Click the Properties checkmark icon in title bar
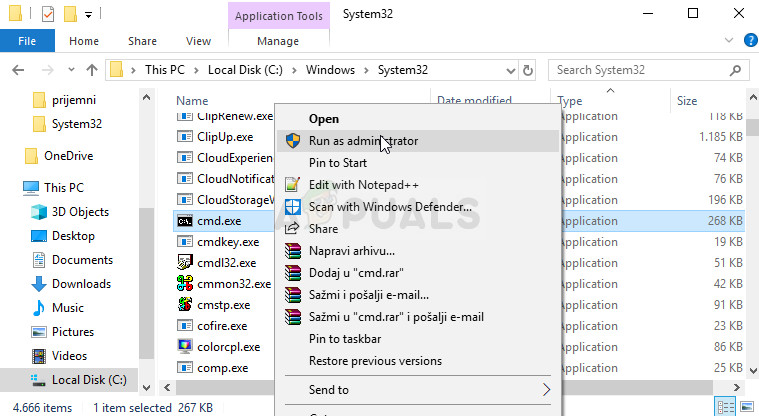Image resolution: width=759 pixels, height=416 pixels. click(46, 14)
